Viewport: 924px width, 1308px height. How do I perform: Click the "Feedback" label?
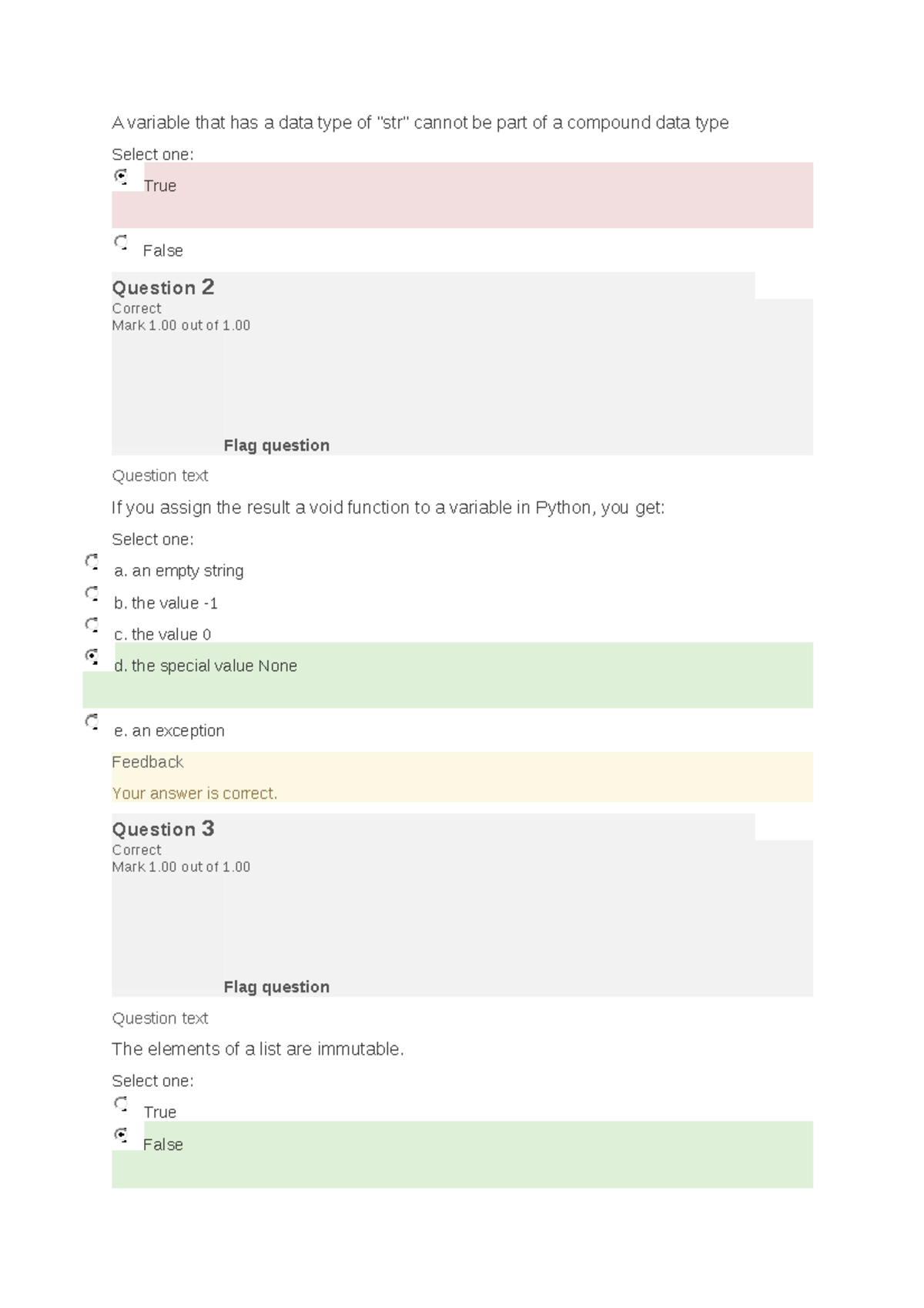pyautogui.click(x=147, y=763)
